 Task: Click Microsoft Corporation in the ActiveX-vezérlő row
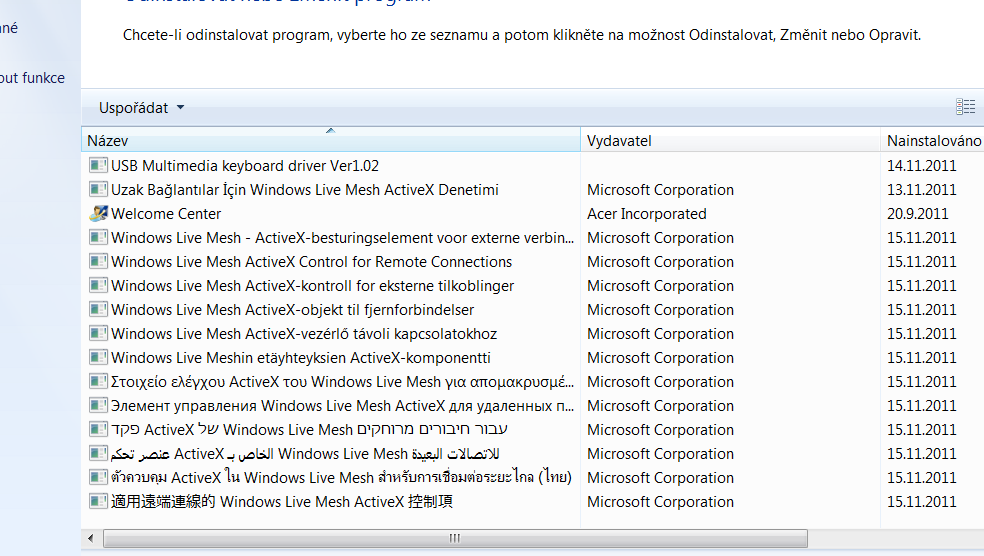pyautogui.click(x=660, y=334)
